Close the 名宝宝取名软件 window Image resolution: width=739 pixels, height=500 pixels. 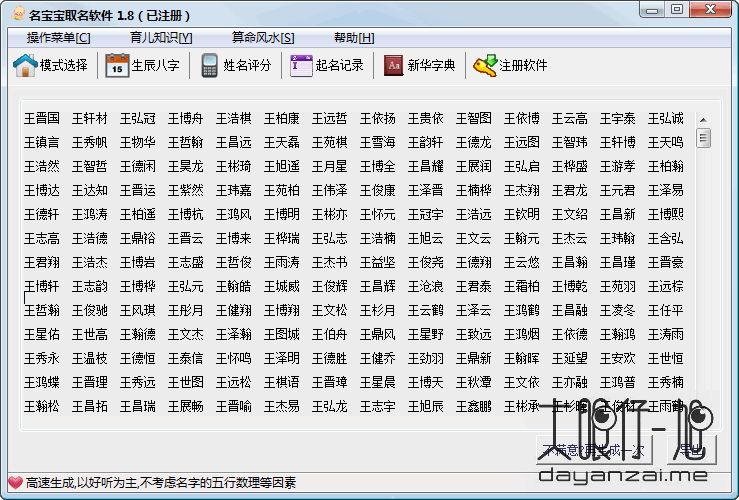point(711,9)
